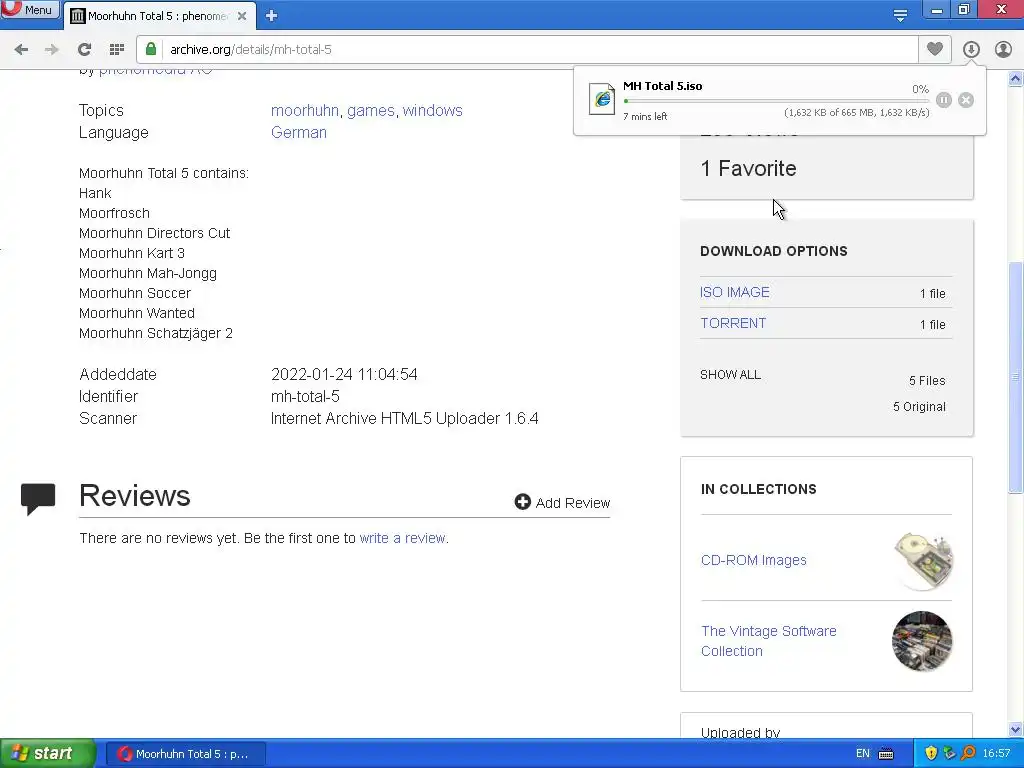Click the Moorhuhn Kart 3 line
Viewport: 1024px width, 768px height.
point(132,253)
